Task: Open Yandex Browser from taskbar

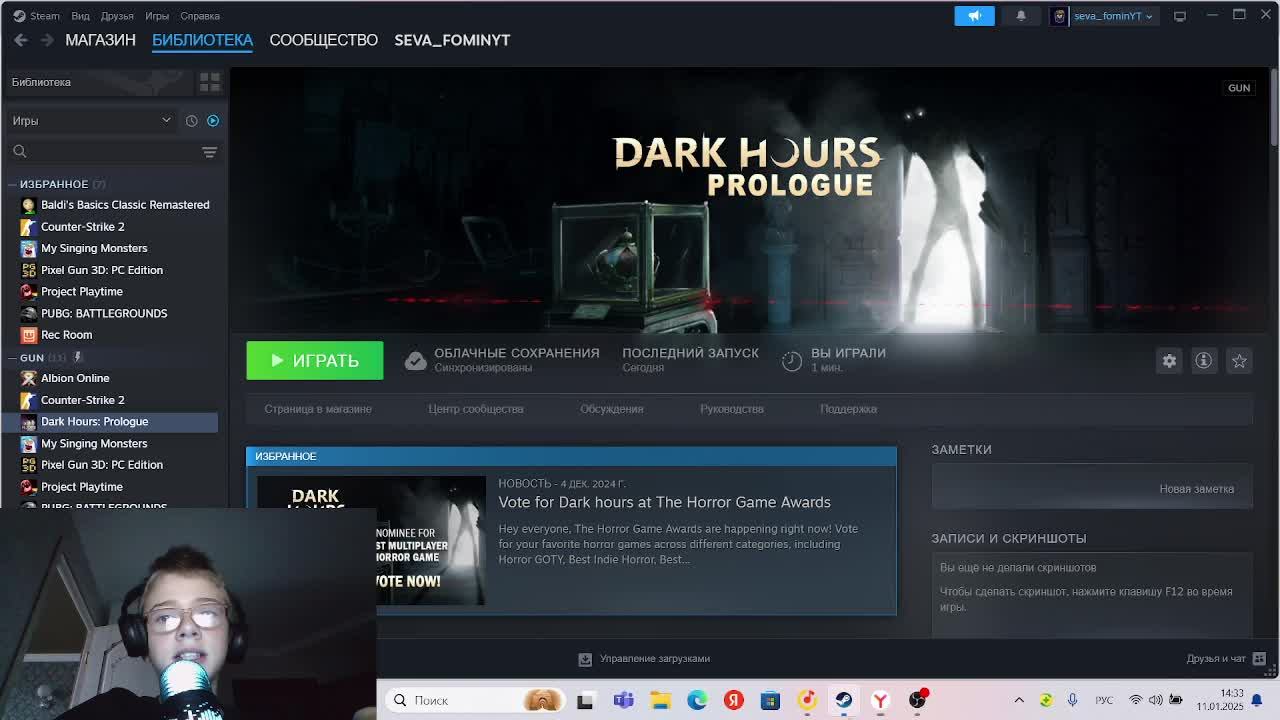Action: (x=880, y=700)
